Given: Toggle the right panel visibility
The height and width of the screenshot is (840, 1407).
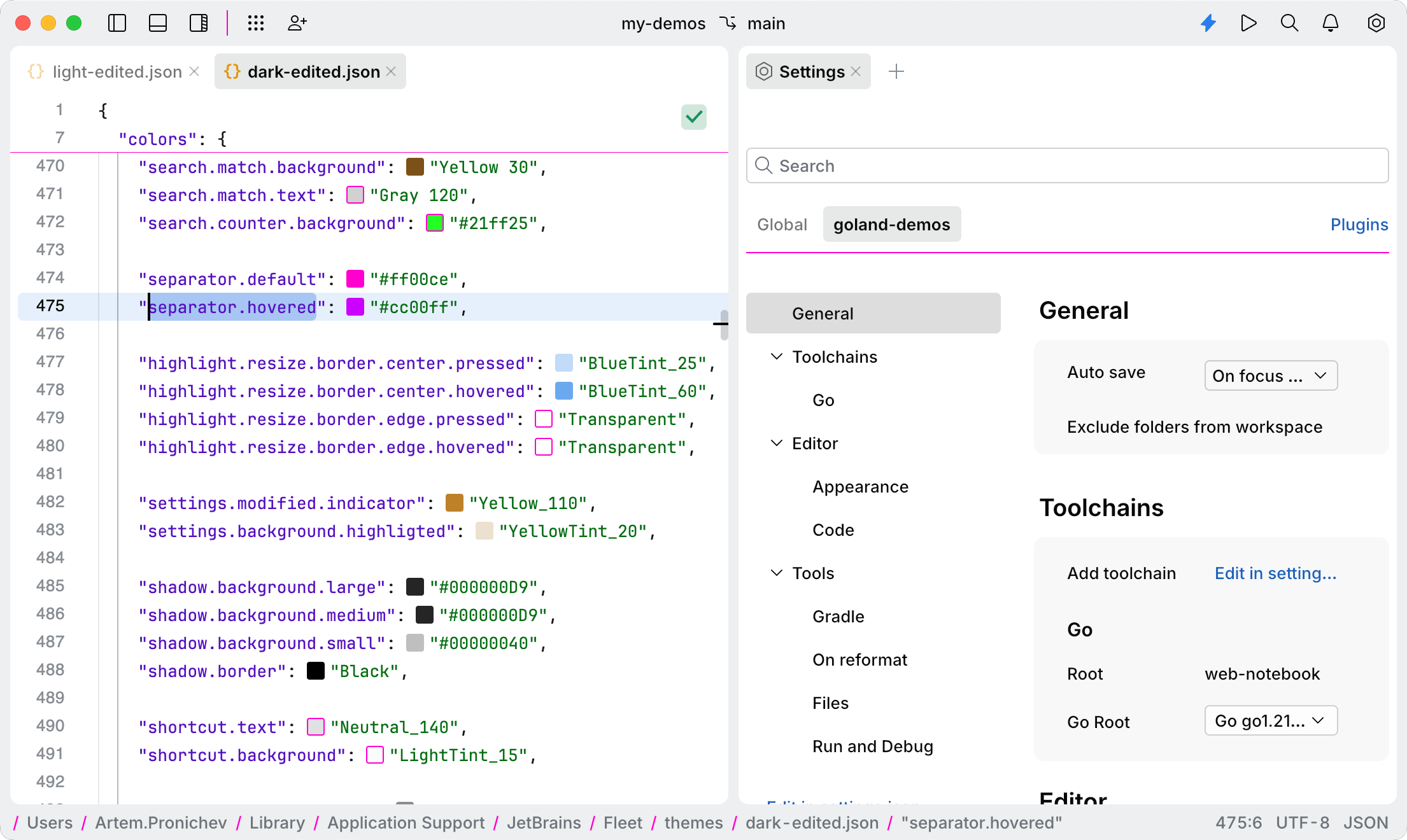Looking at the screenshot, I should [199, 23].
